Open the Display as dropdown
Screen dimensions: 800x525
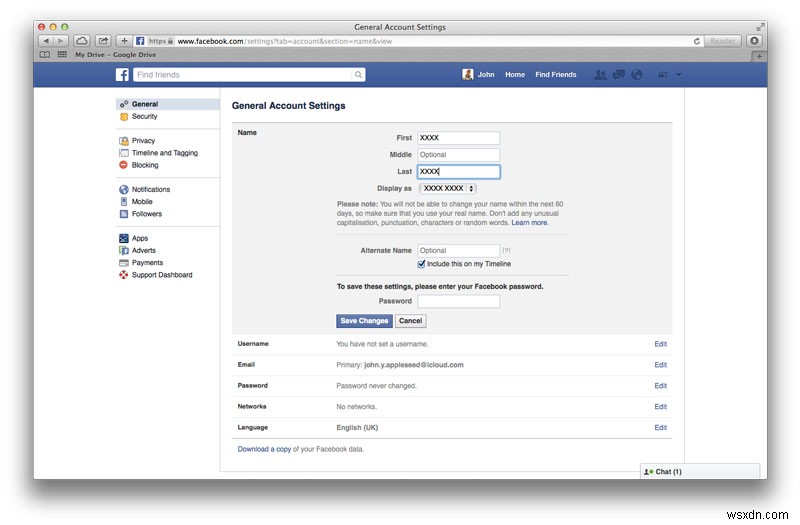click(447, 188)
